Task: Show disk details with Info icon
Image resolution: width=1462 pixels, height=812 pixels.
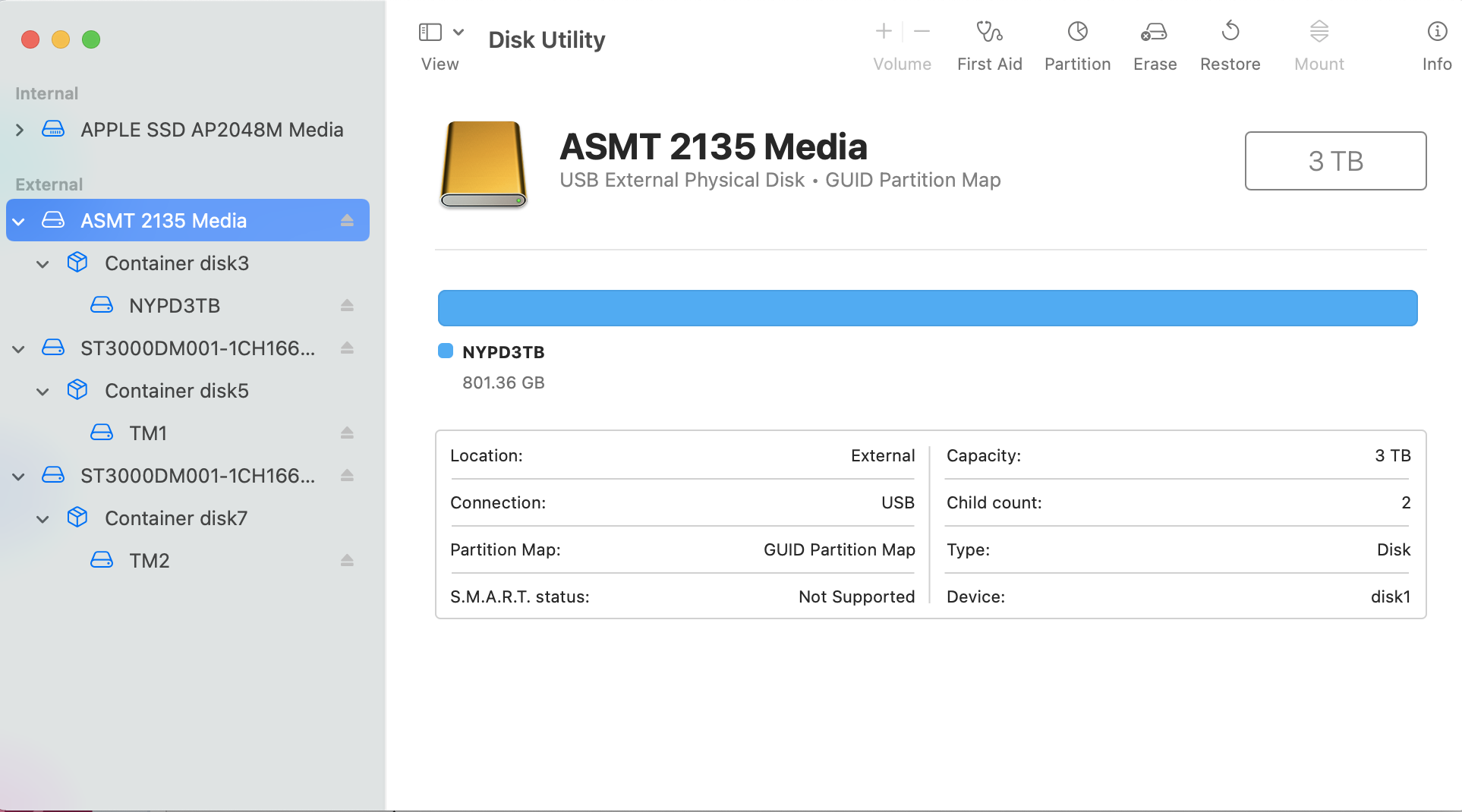Action: [x=1437, y=31]
